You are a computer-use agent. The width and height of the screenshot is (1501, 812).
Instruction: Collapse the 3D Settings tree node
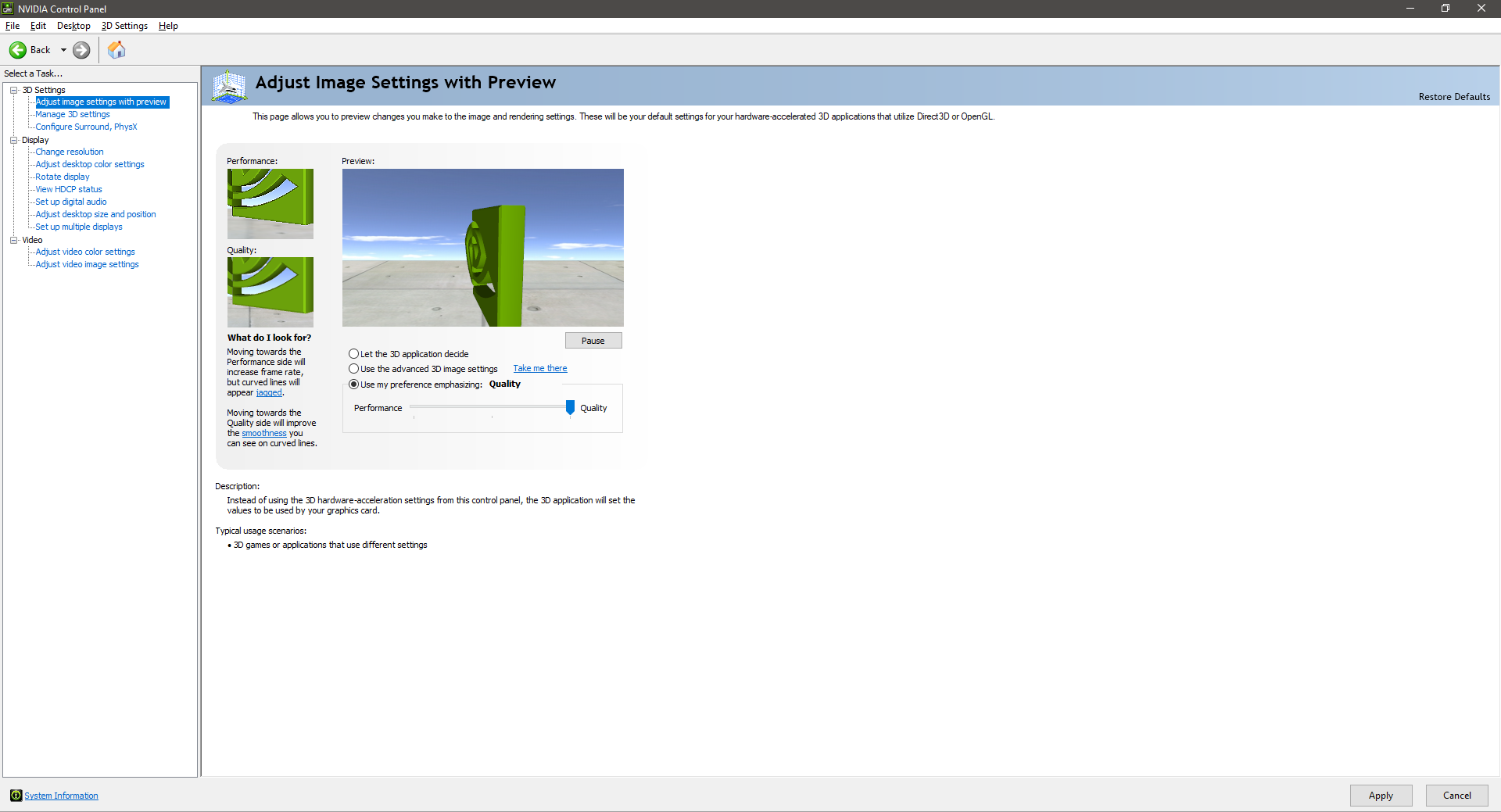(14, 90)
